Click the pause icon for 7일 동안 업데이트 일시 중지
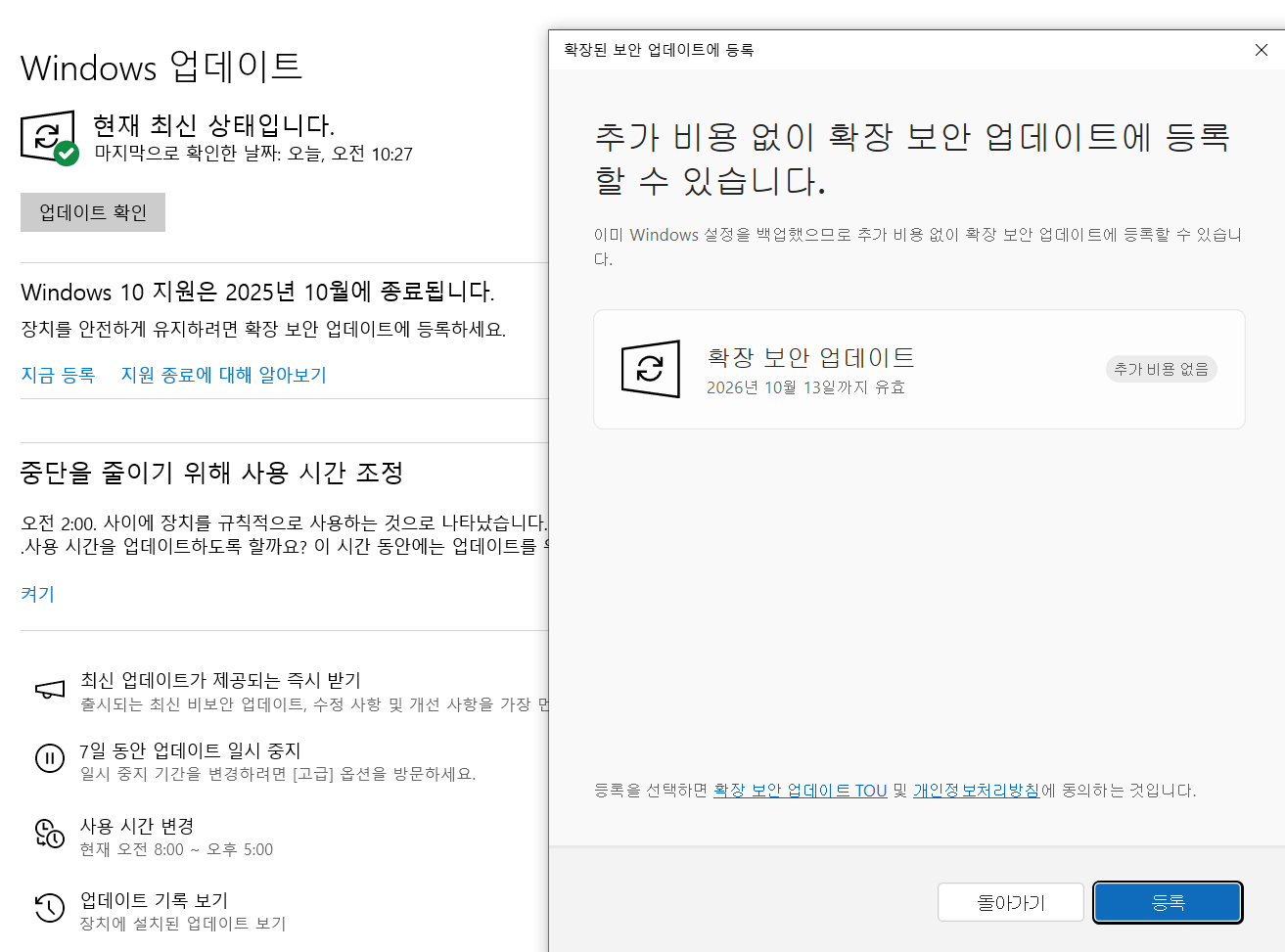The image size is (1285, 952). (x=50, y=759)
